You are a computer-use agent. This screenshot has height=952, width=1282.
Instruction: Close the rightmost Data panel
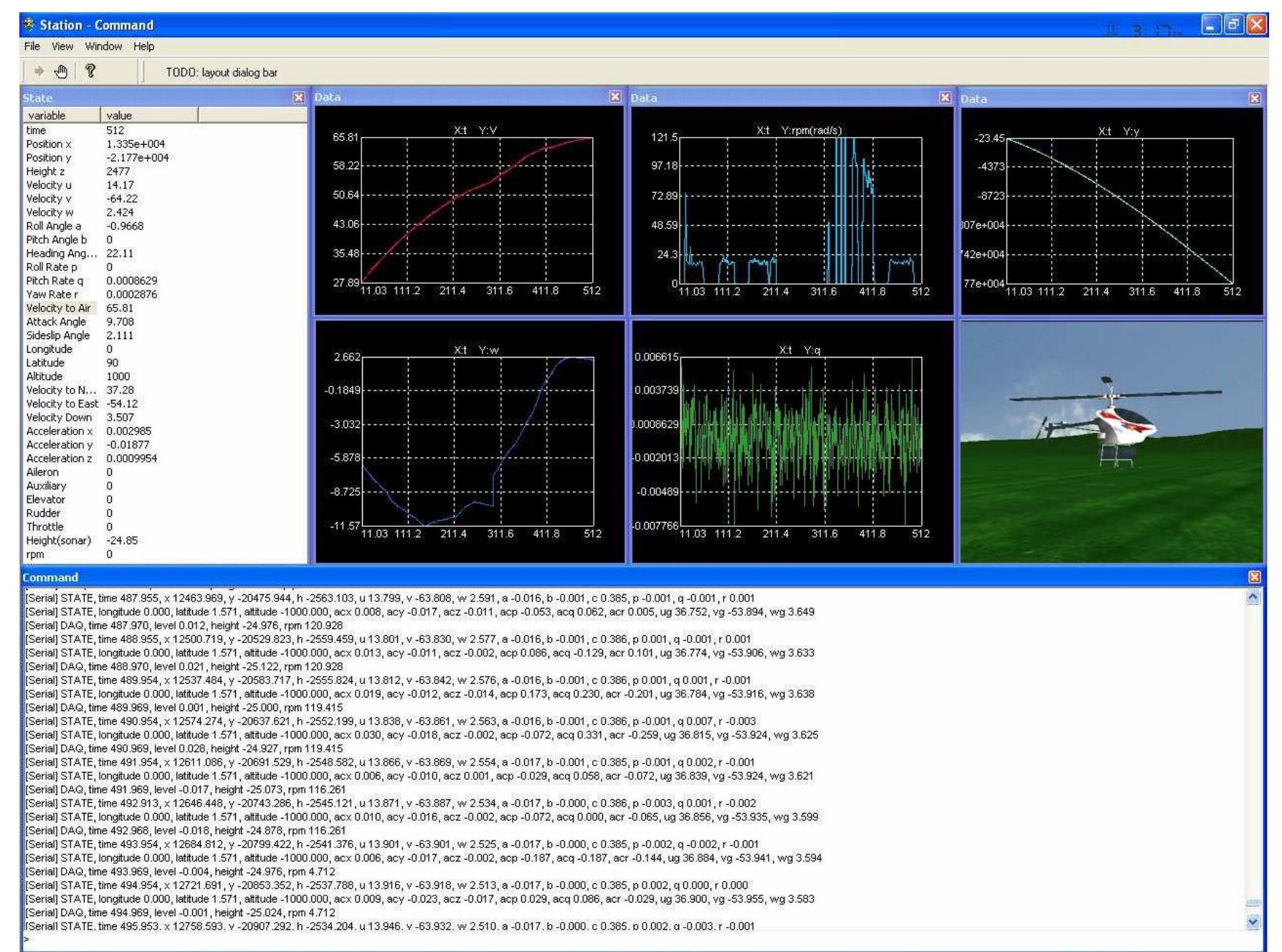[1255, 97]
